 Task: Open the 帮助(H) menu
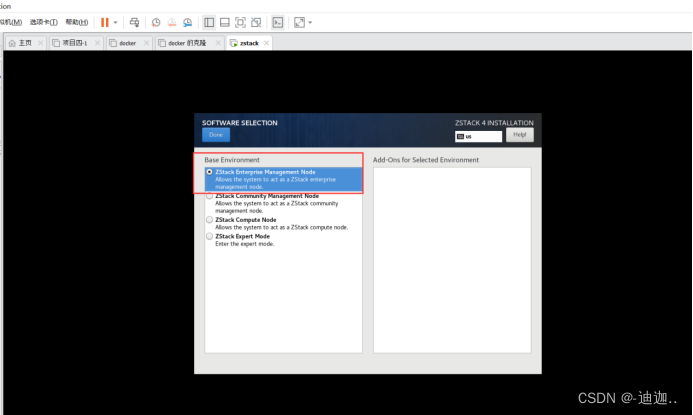[x=76, y=22]
